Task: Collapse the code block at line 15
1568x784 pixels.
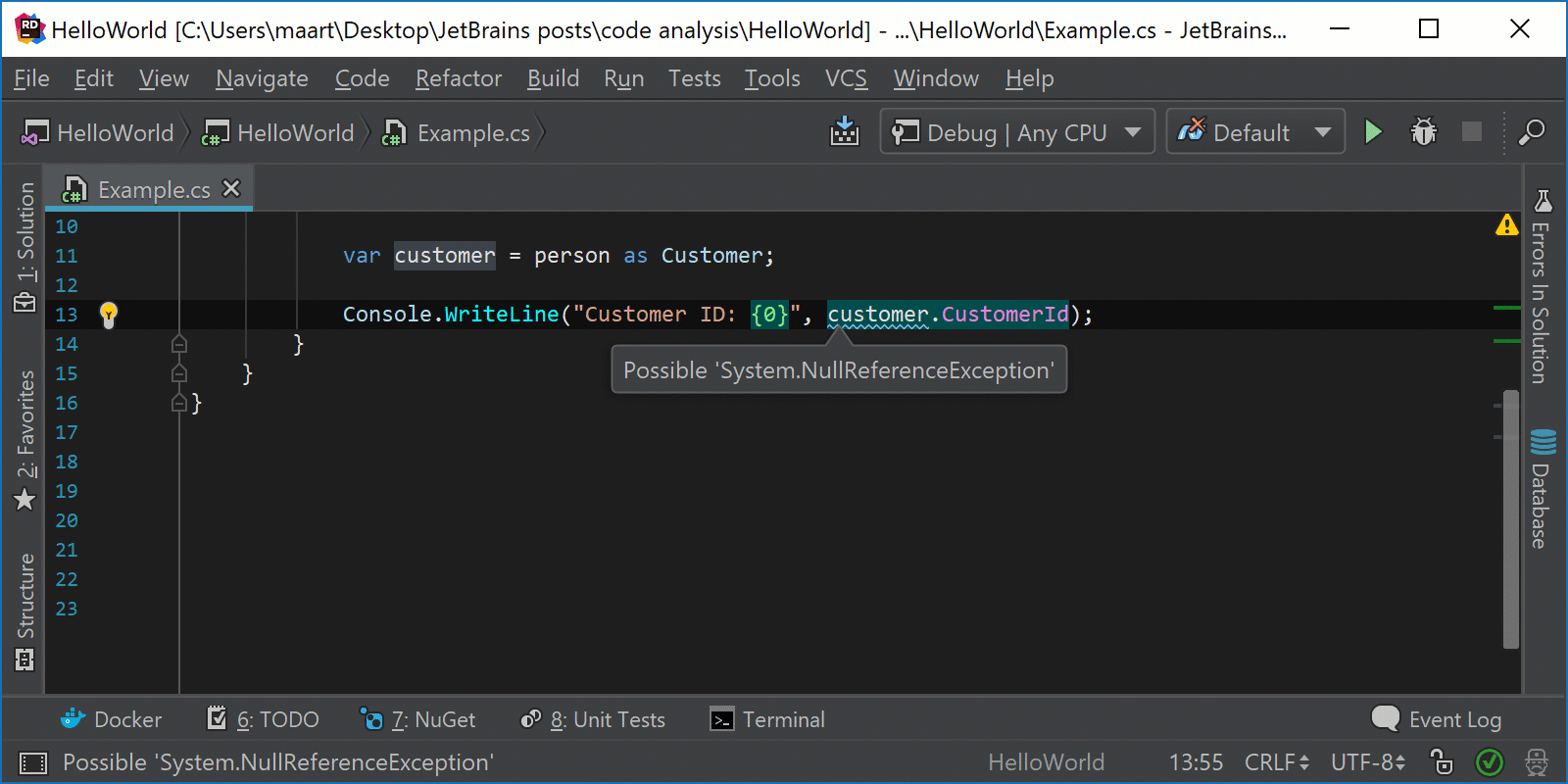Action: pyautogui.click(x=178, y=373)
